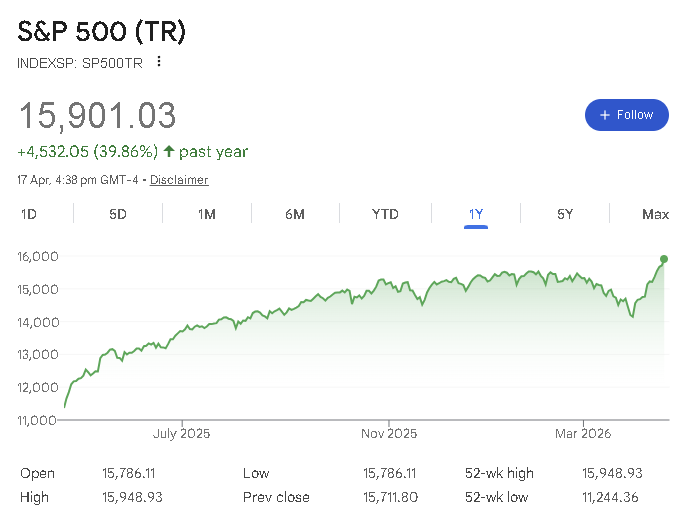Click the July 2025 axis label
This screenshot has height=517, width=684.
pos(181,434)
